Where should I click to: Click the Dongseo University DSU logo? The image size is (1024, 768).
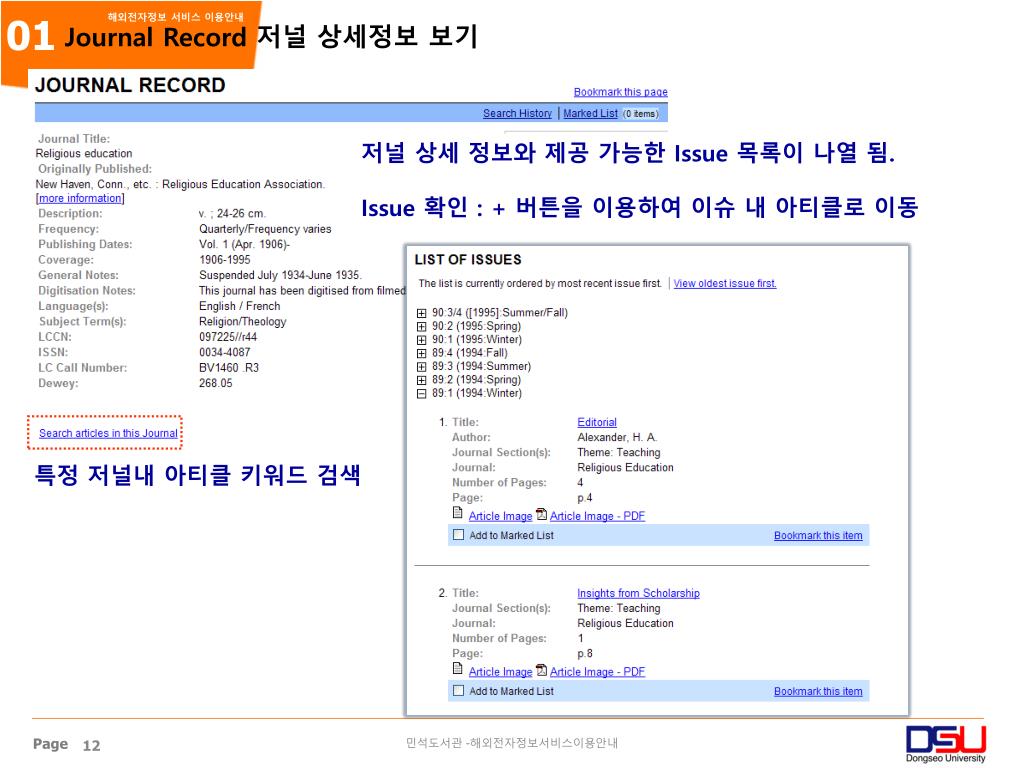tap(946, 743)
